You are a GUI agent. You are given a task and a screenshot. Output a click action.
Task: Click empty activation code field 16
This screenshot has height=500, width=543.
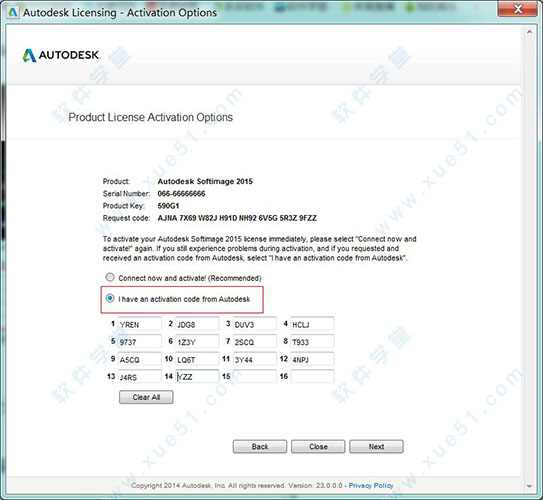coord(312,376)
